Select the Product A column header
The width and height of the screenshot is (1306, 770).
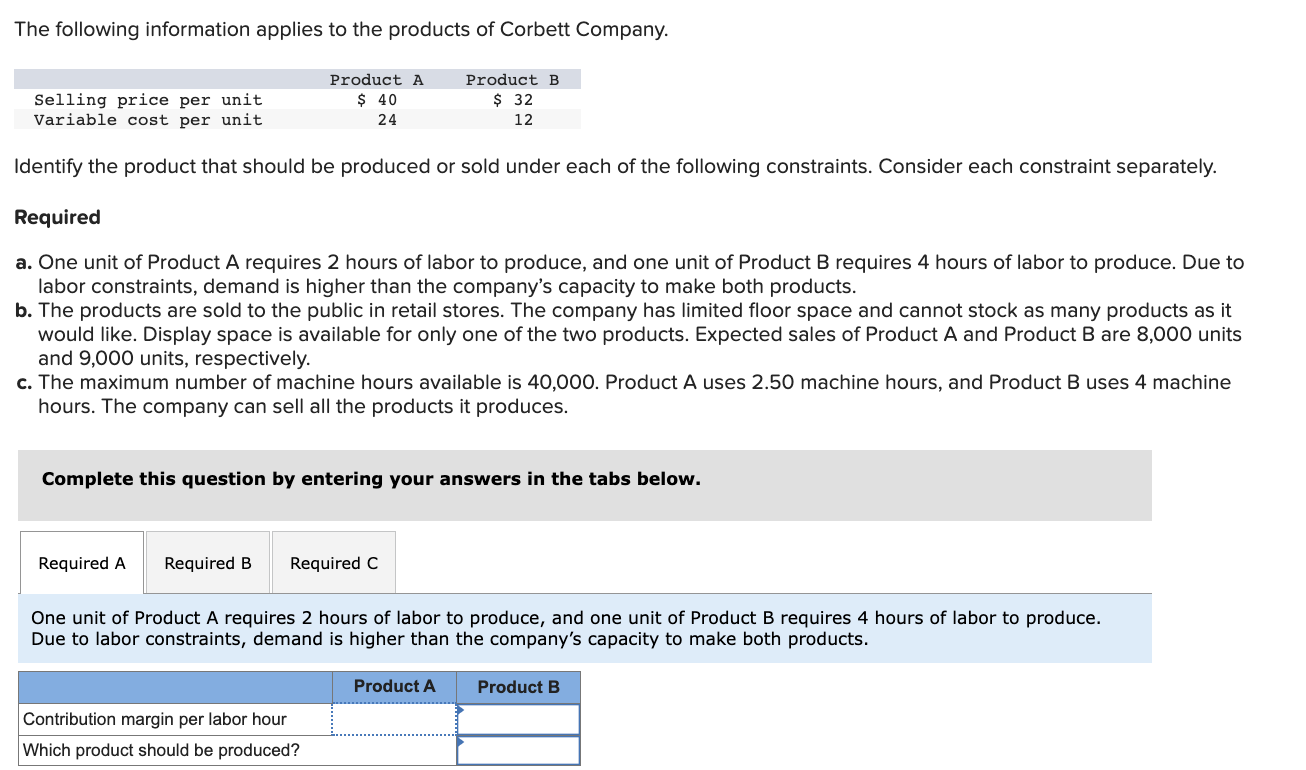point(394,686)
